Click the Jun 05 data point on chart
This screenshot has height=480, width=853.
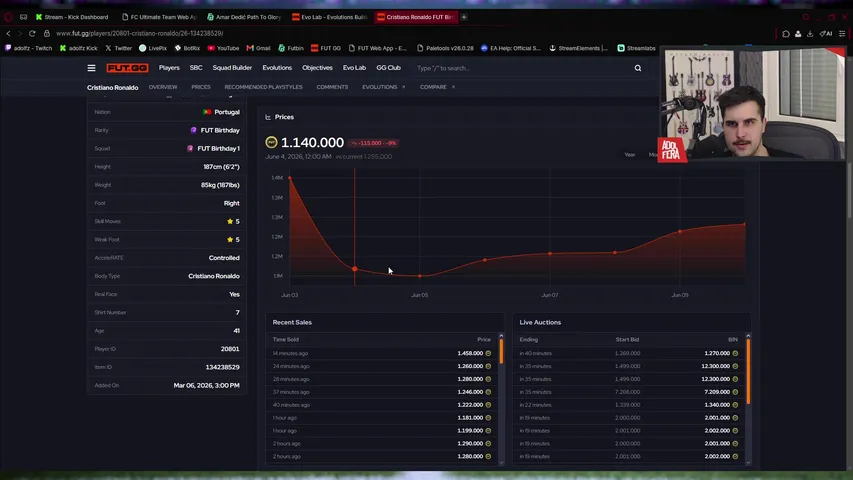click(419, 276)
